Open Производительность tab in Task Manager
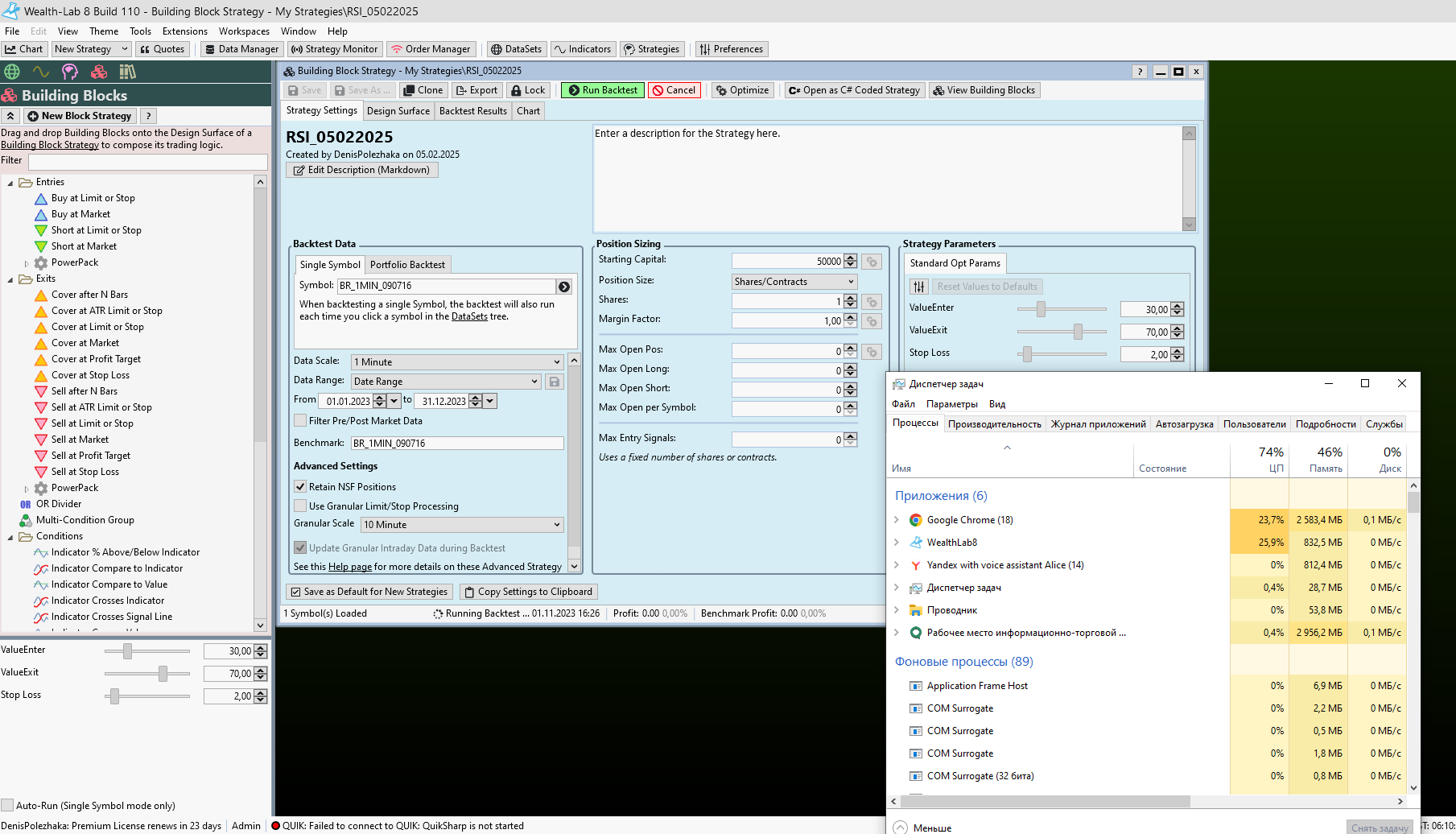This screenshot has height=834, width=1456. pos(994,424)
